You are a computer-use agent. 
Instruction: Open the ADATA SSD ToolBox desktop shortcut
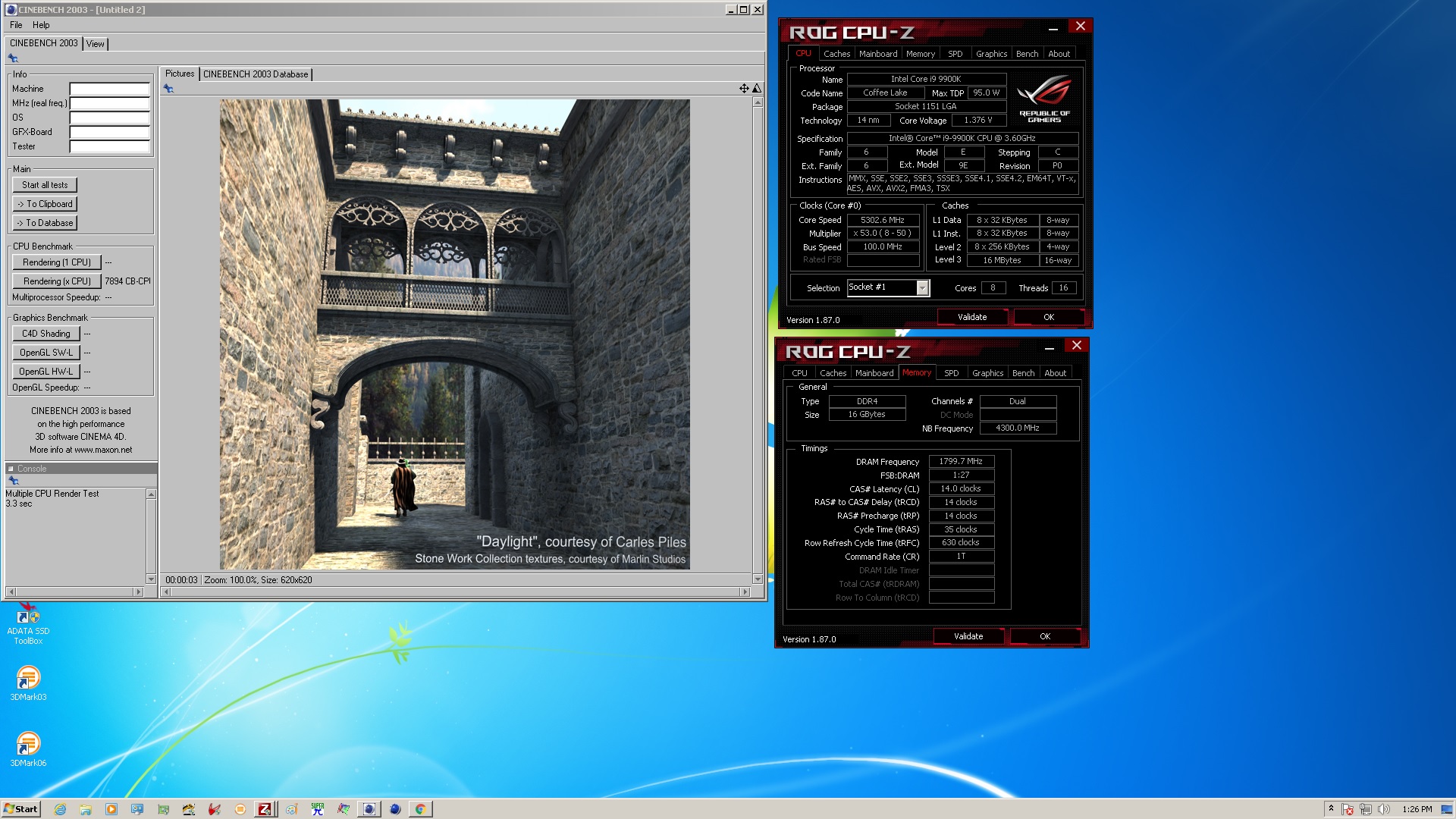(x=28, y=624)
